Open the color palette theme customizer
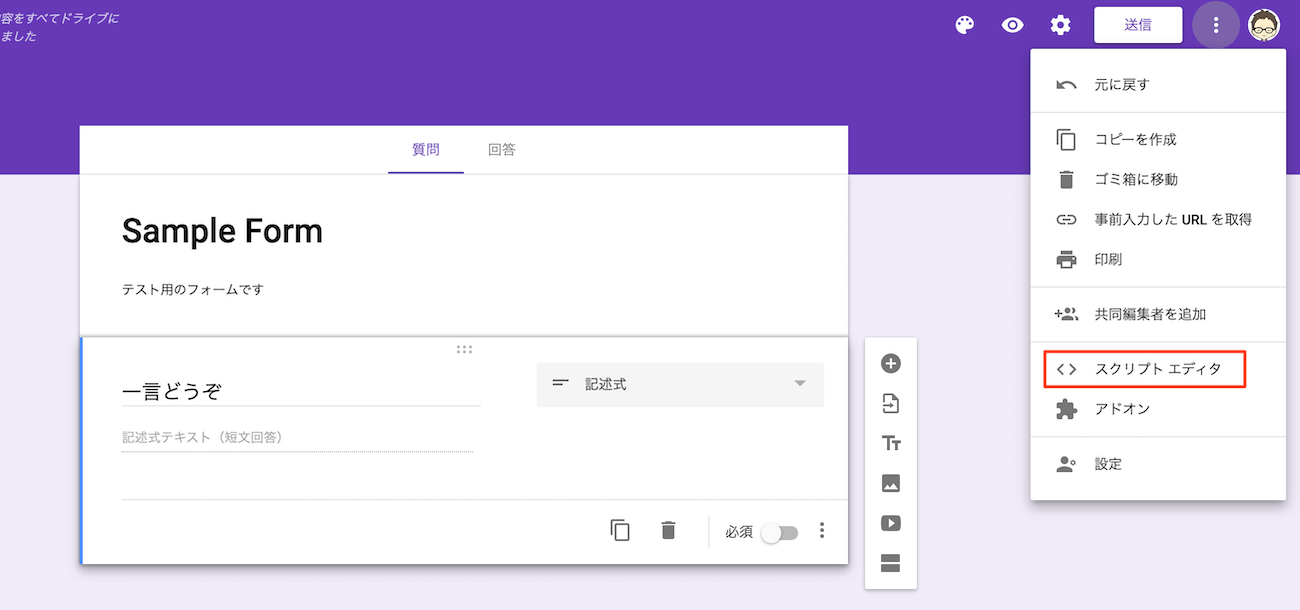1300x610 pixels. pos(964,25)
